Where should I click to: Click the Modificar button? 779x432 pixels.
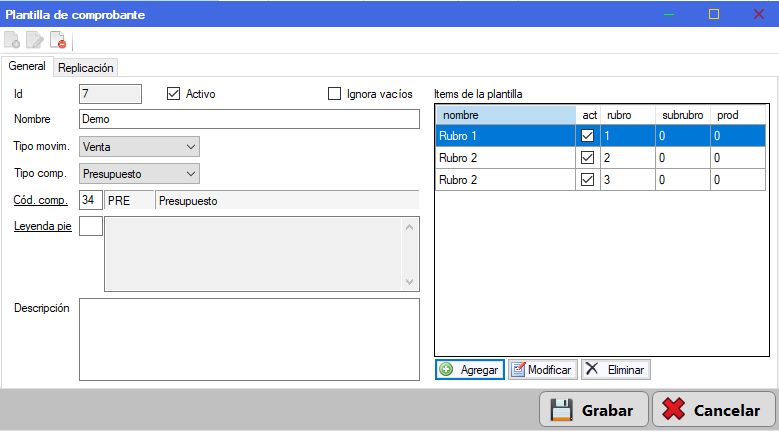pyautogui.click(x=543, y=369)
